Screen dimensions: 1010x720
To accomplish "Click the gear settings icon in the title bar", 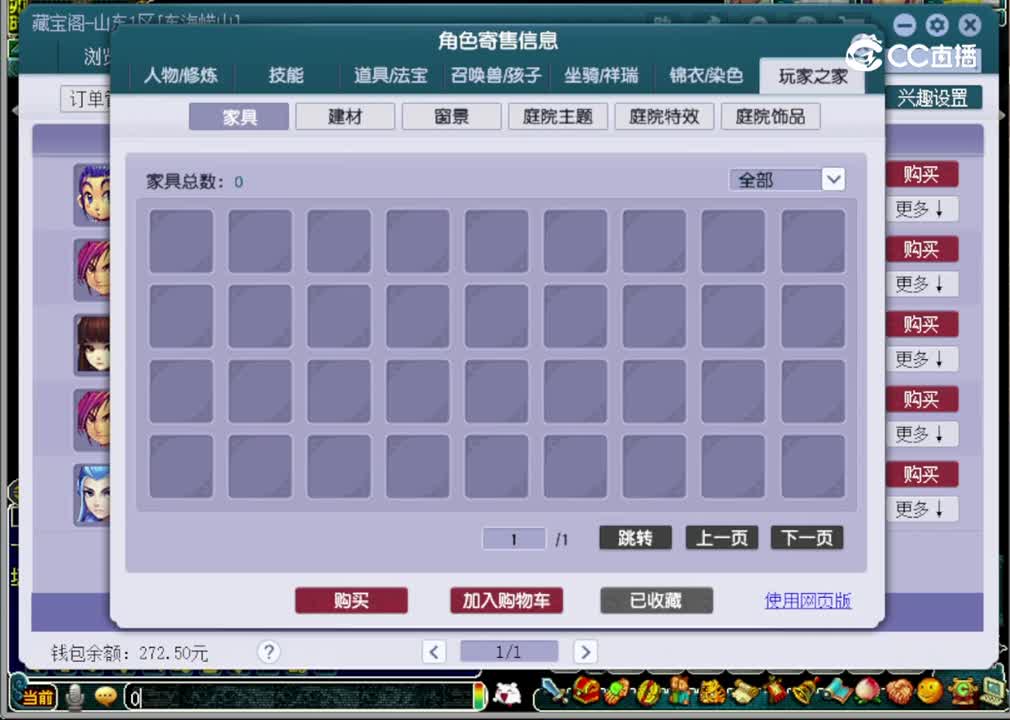I will (x=936, y=24).
